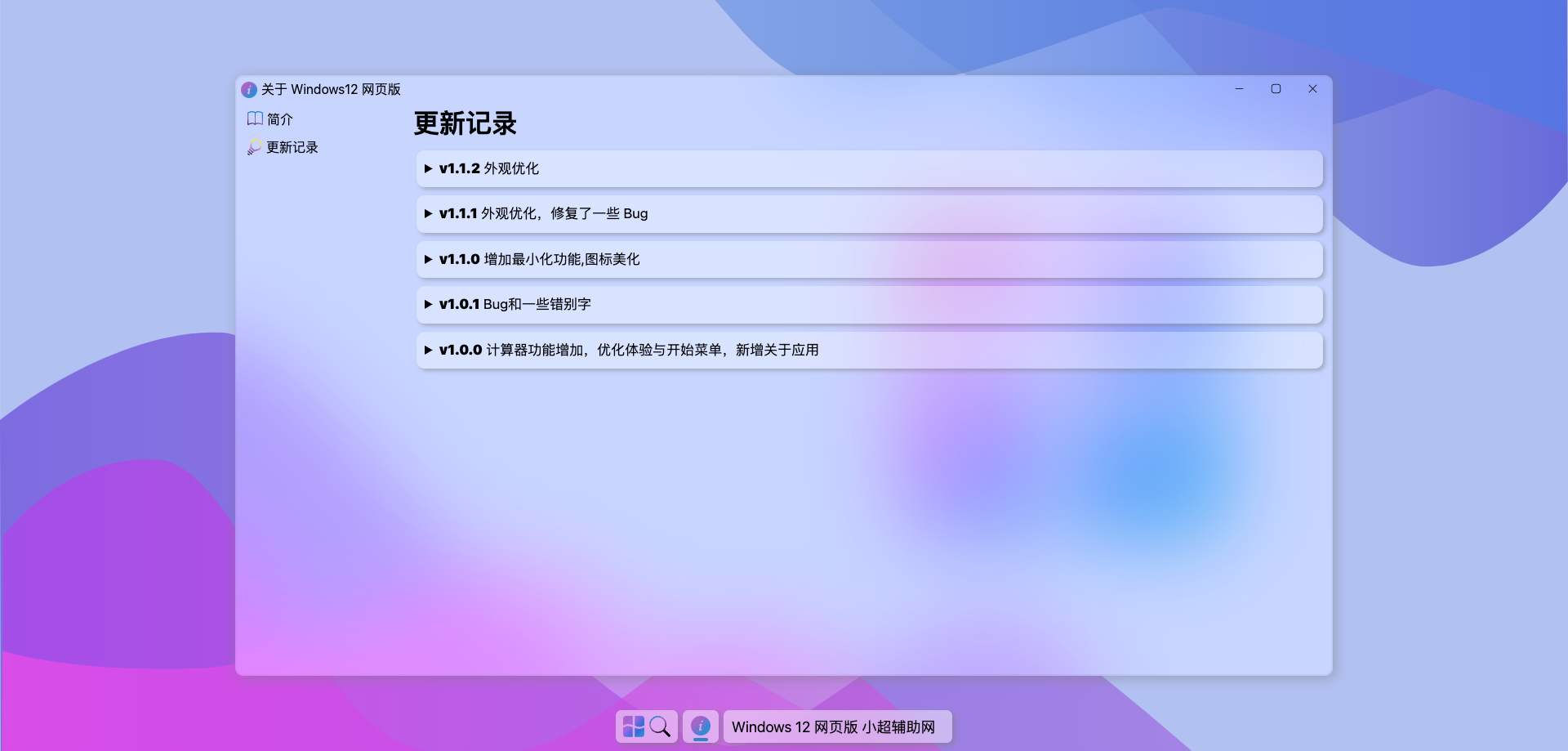
Task: Open search from the taskbar magnifier
Action: click(x=661, y=726)
